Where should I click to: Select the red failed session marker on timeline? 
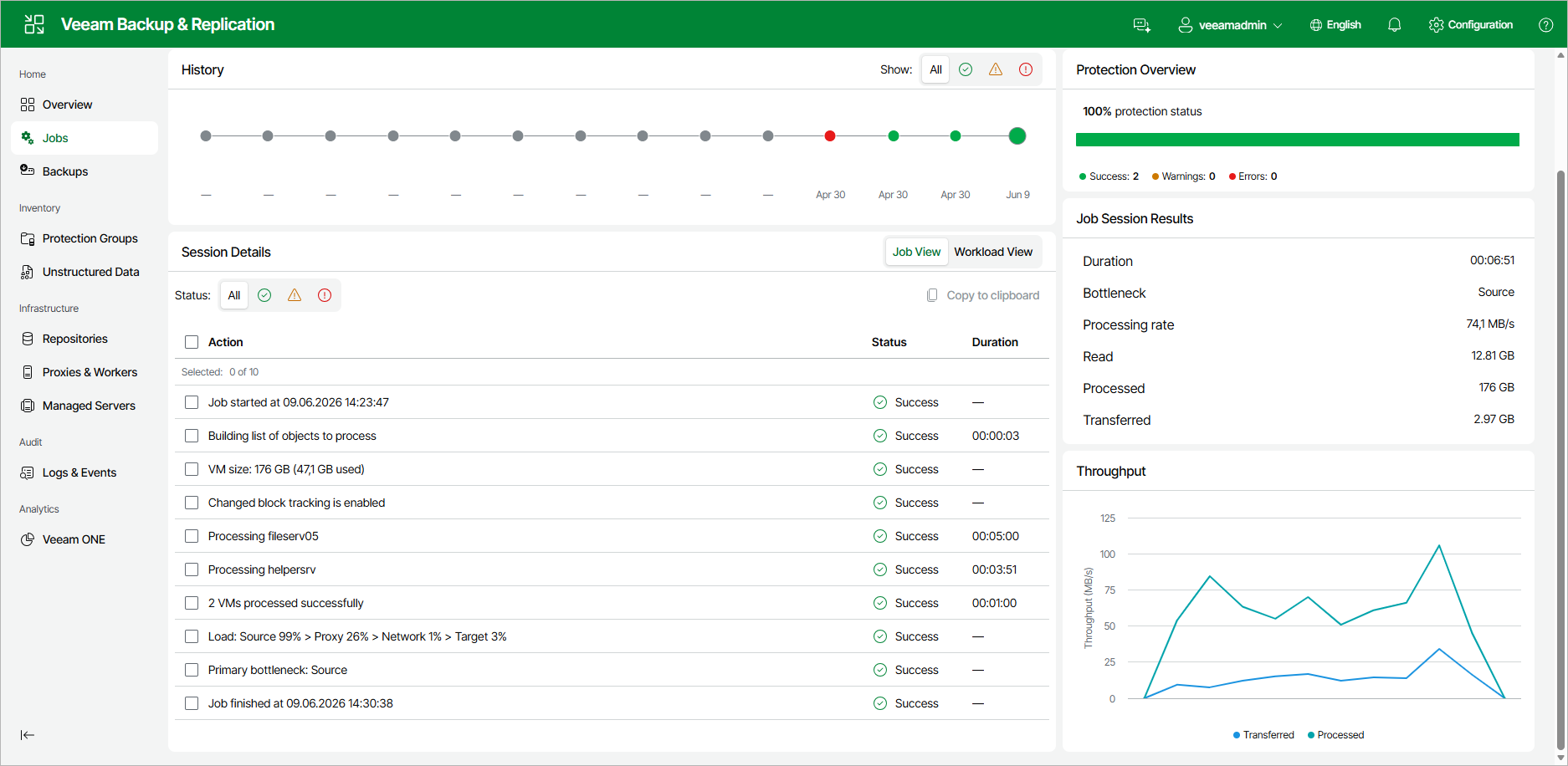[830, 135]
